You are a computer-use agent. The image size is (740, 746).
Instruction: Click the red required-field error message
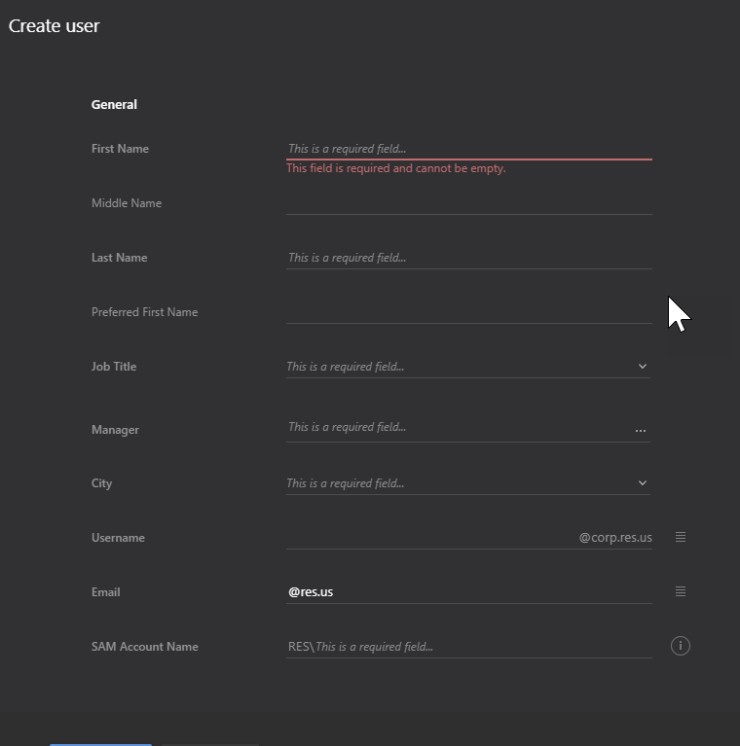coord(396,169)
